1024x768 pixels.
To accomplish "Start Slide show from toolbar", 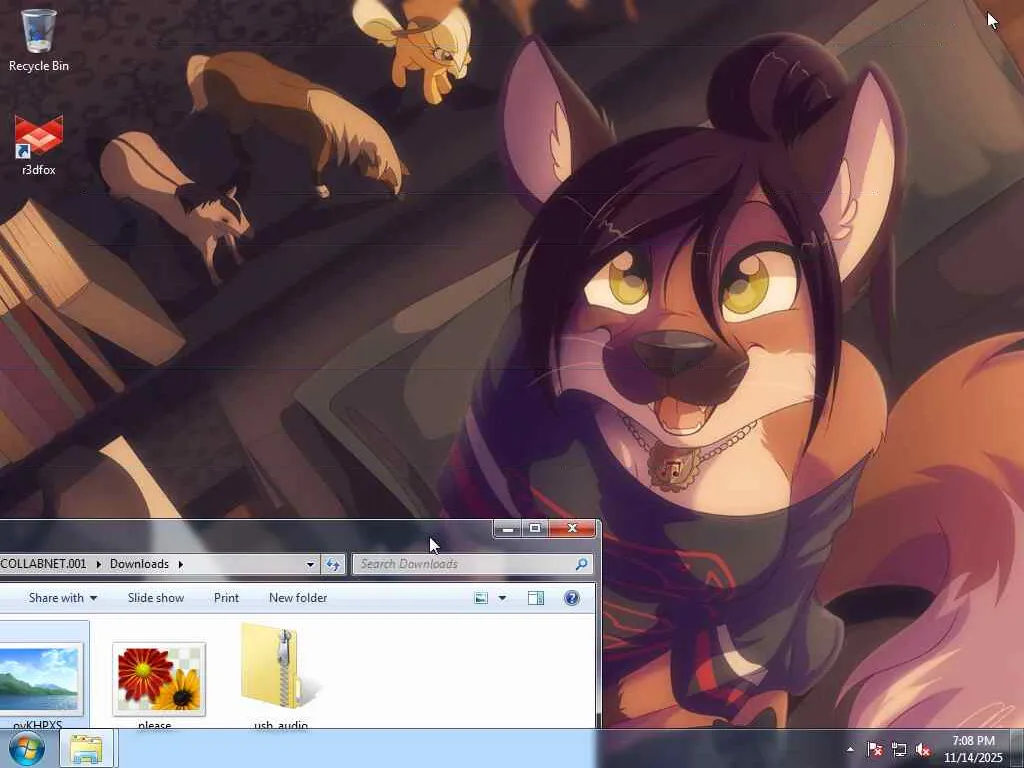I will pos(155,598).
